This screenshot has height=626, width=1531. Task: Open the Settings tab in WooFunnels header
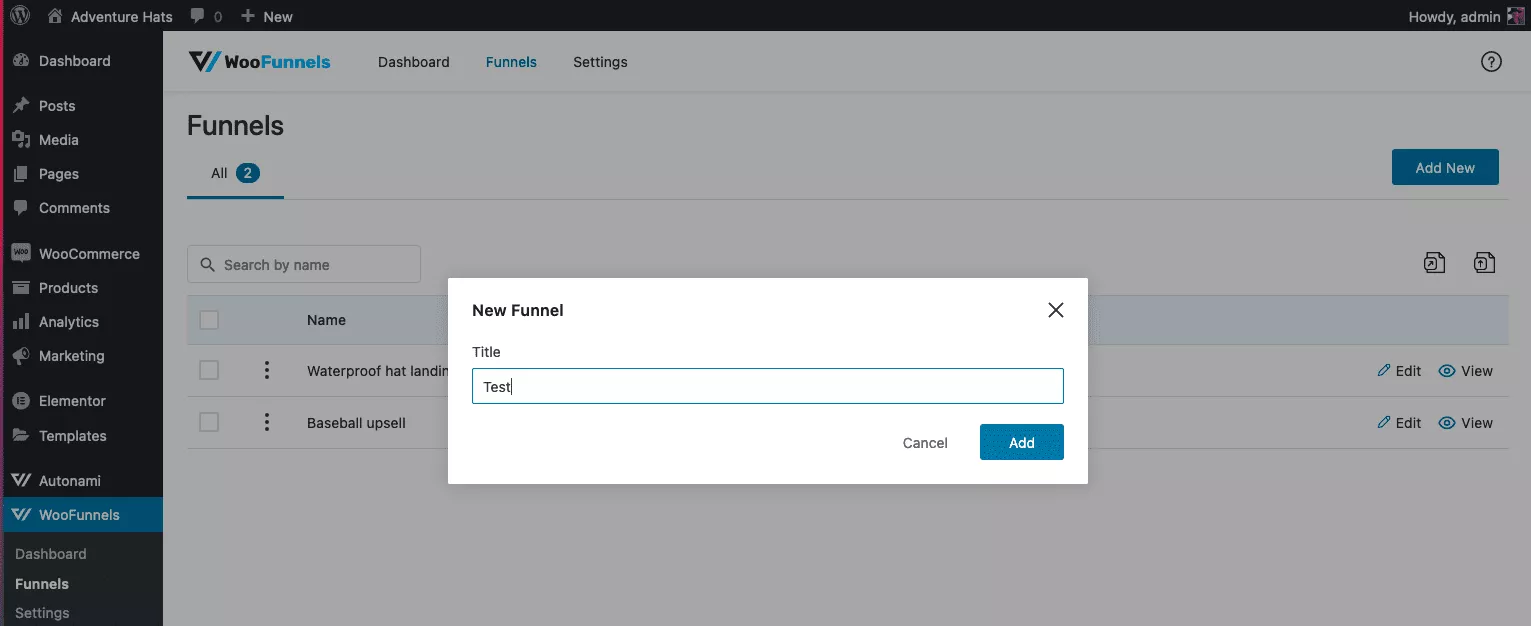[x=600, y=62]
